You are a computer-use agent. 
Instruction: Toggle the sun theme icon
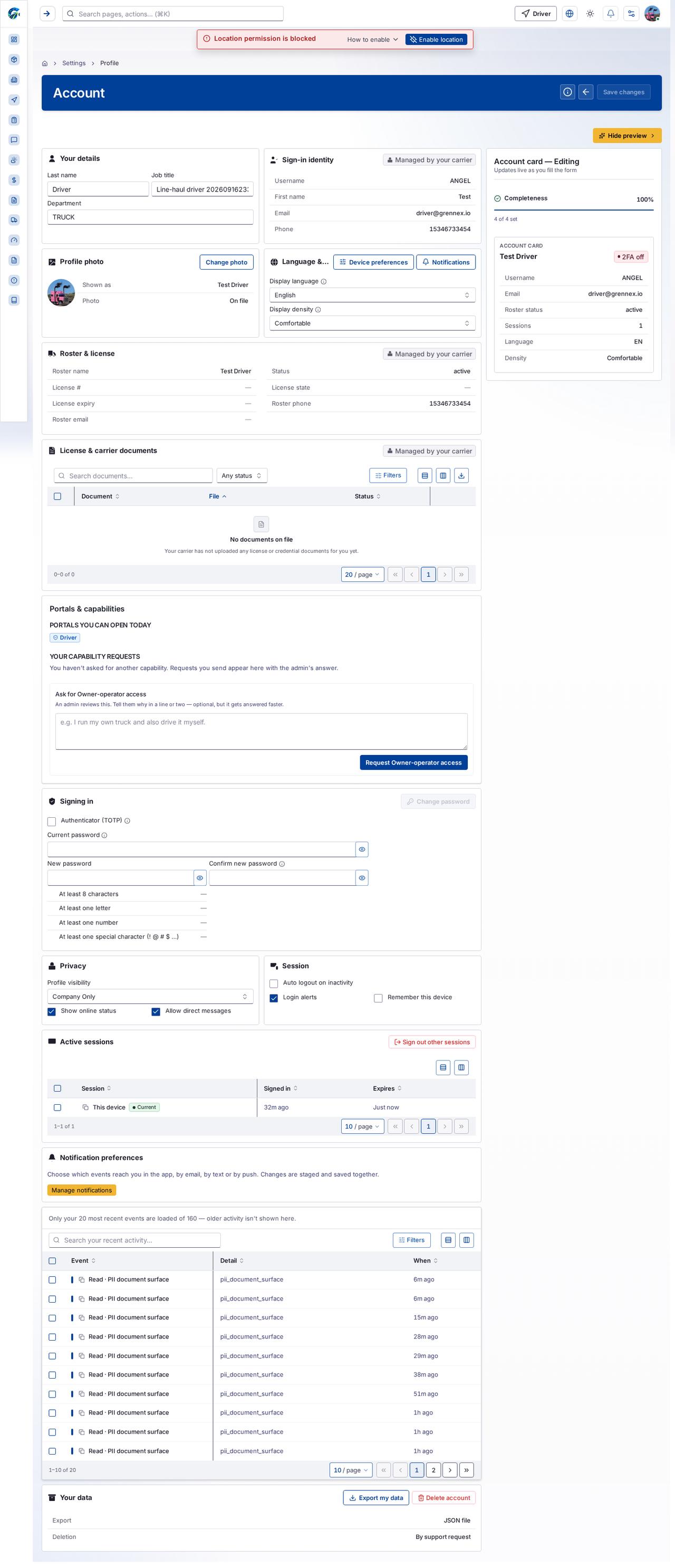tap(590, 13)
